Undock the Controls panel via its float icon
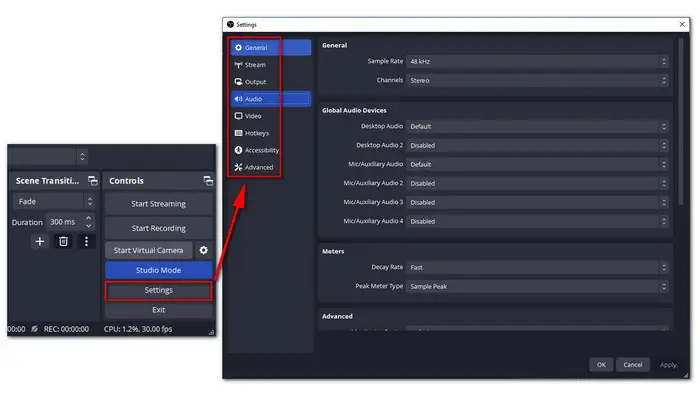 (x=208, y=181)
